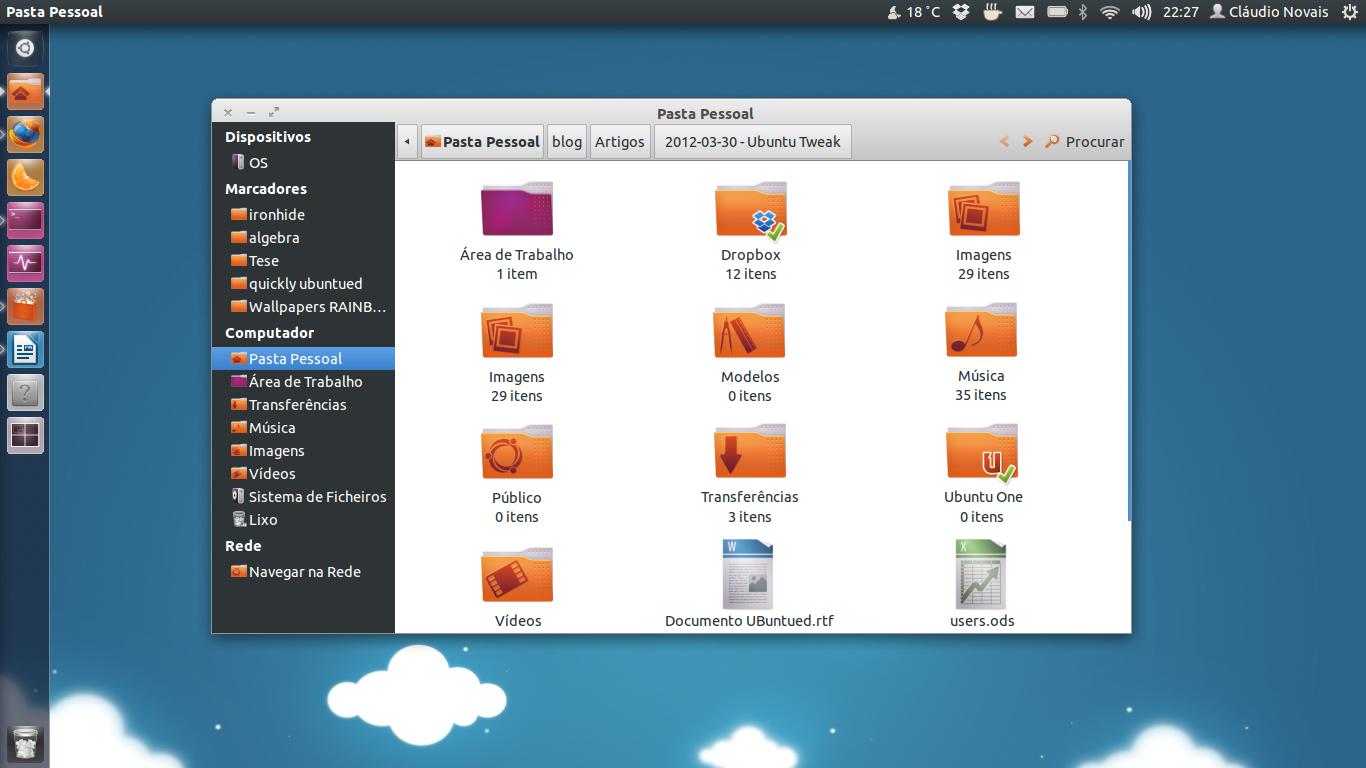Click the volume indicator
The image size is (1366, 768).
coord(1140,12)
